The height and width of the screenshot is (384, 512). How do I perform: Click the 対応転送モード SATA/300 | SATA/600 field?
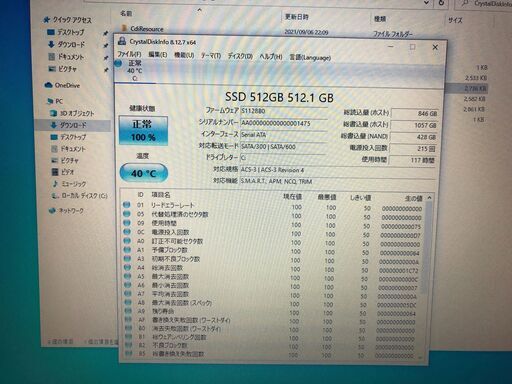coord(283,147)
